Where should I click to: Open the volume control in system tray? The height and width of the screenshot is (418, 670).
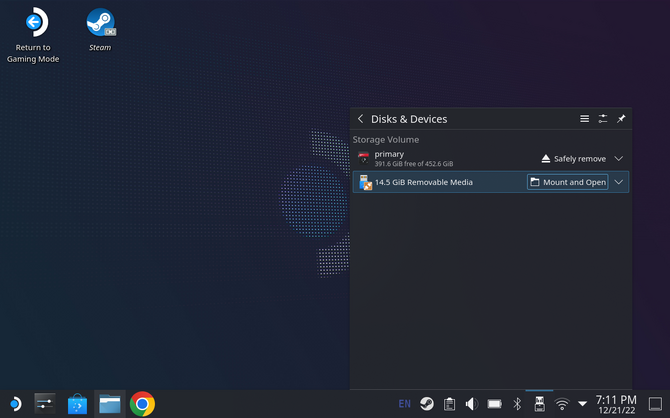point(472,404)
